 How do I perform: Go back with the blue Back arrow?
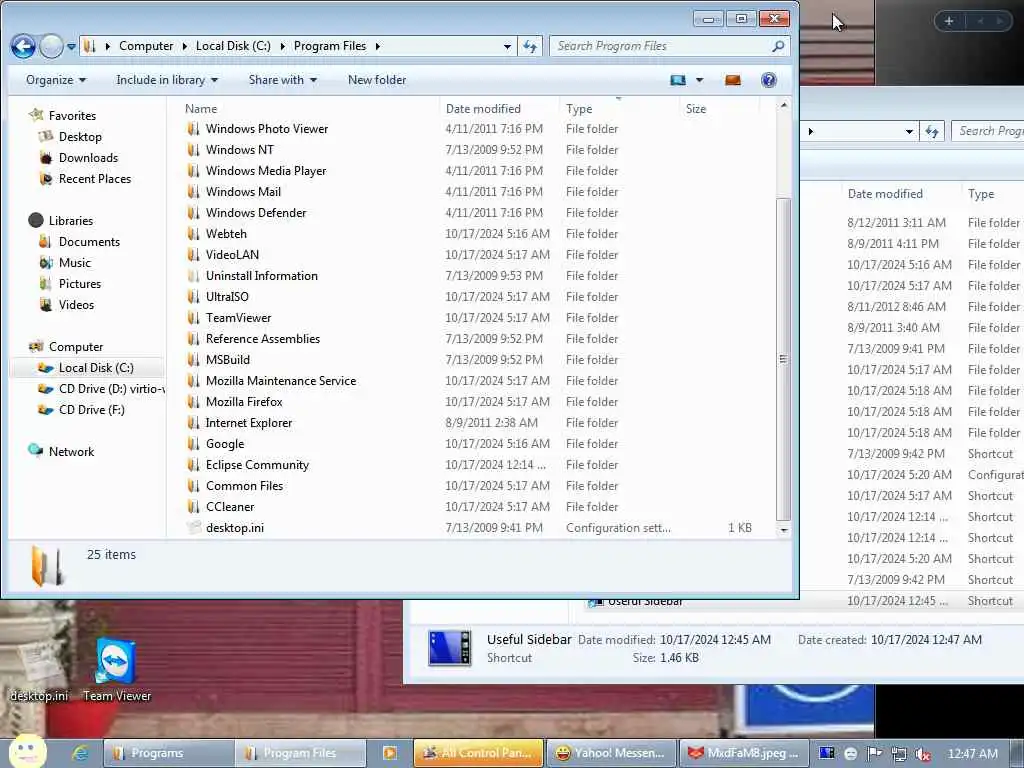click(x=24, y=46)
